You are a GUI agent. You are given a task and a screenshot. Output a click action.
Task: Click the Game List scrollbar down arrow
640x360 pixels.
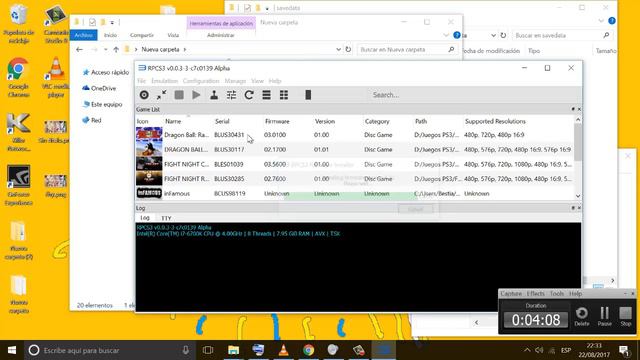578,196
